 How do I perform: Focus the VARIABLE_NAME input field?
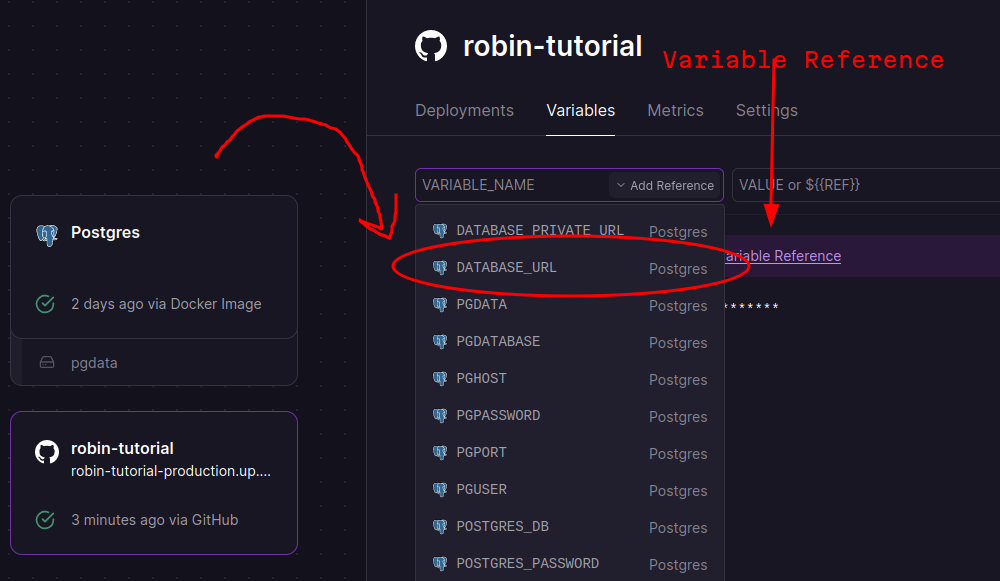click(510, 185)
